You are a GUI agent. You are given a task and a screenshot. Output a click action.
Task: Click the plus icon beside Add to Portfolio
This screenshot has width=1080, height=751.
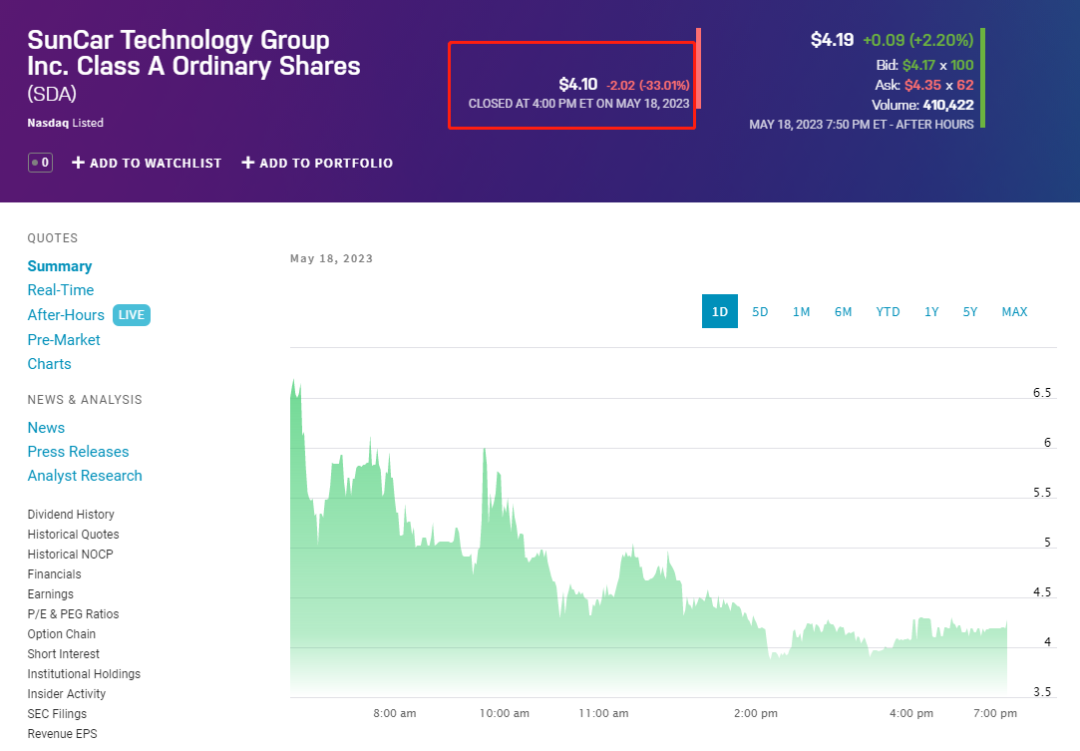[248, 163]
